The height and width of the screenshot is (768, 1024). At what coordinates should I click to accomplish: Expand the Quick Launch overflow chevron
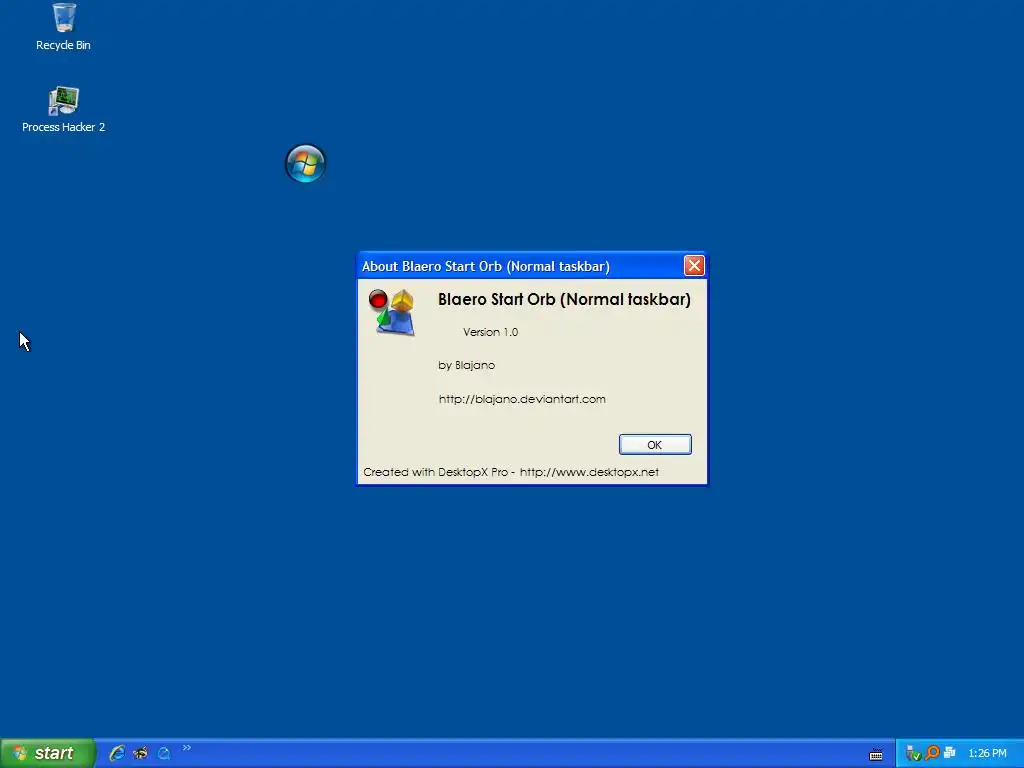tap(187, 748)
